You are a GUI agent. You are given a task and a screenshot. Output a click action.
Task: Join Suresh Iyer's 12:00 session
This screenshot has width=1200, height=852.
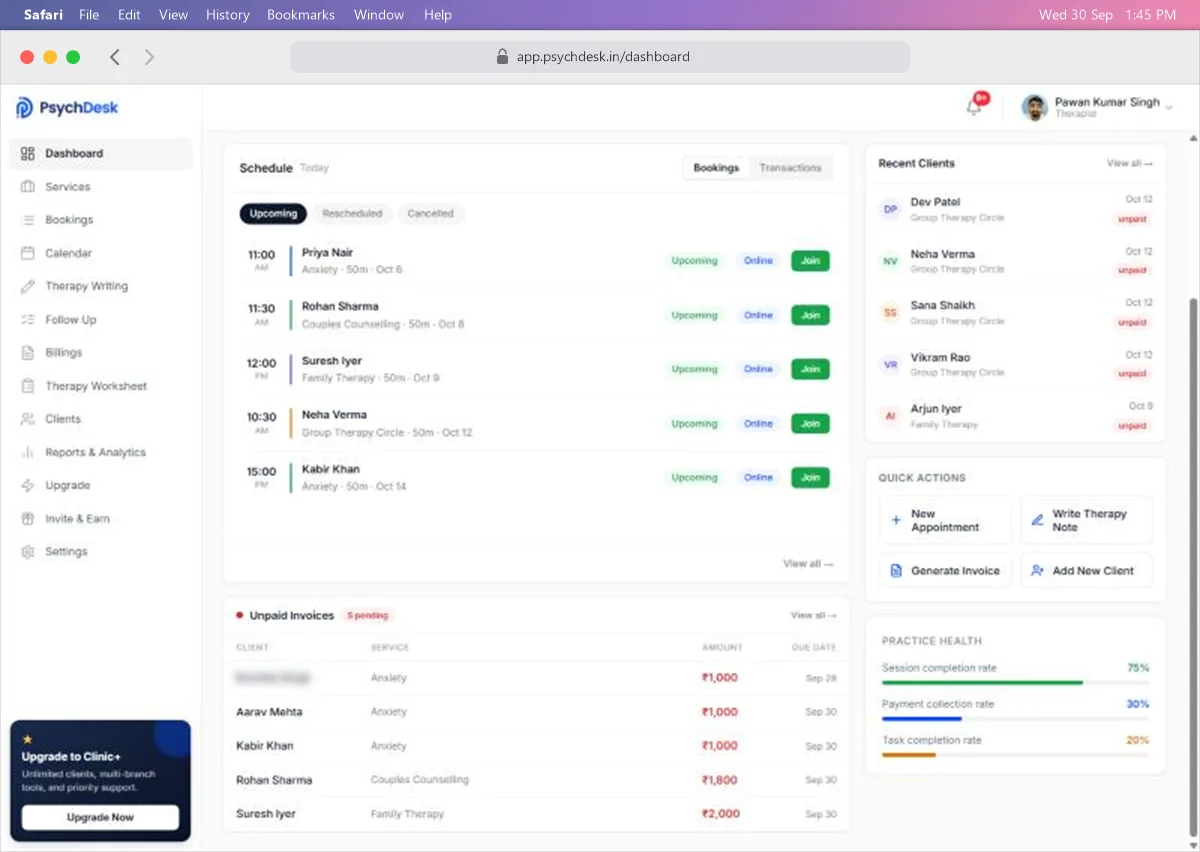(810, 369)
